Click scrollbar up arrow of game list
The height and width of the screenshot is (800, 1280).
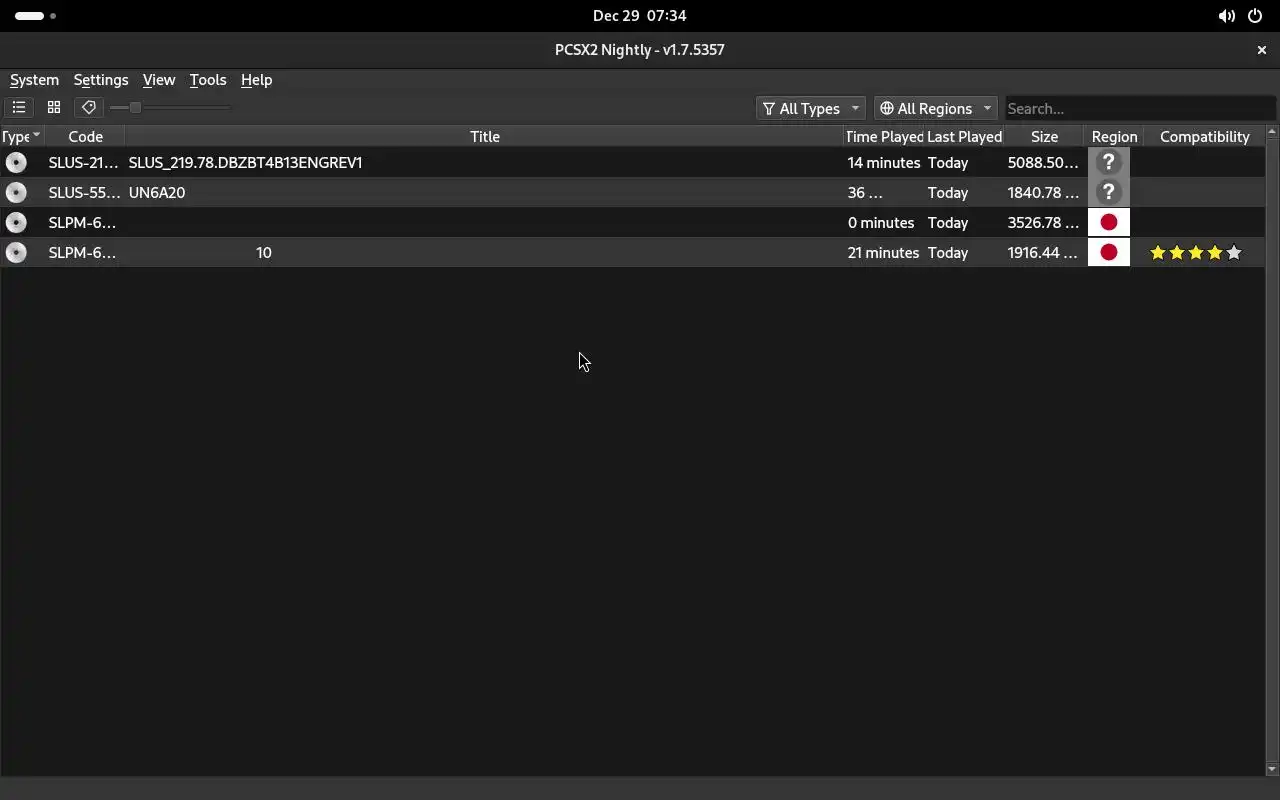[x=1272, y=132]
